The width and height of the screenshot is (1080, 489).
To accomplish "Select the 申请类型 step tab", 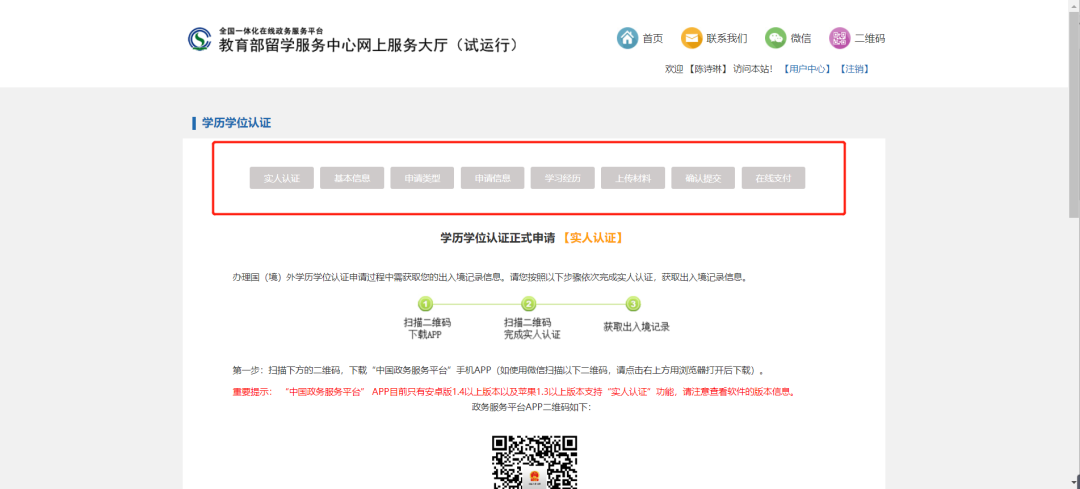I will click(422, 178).
